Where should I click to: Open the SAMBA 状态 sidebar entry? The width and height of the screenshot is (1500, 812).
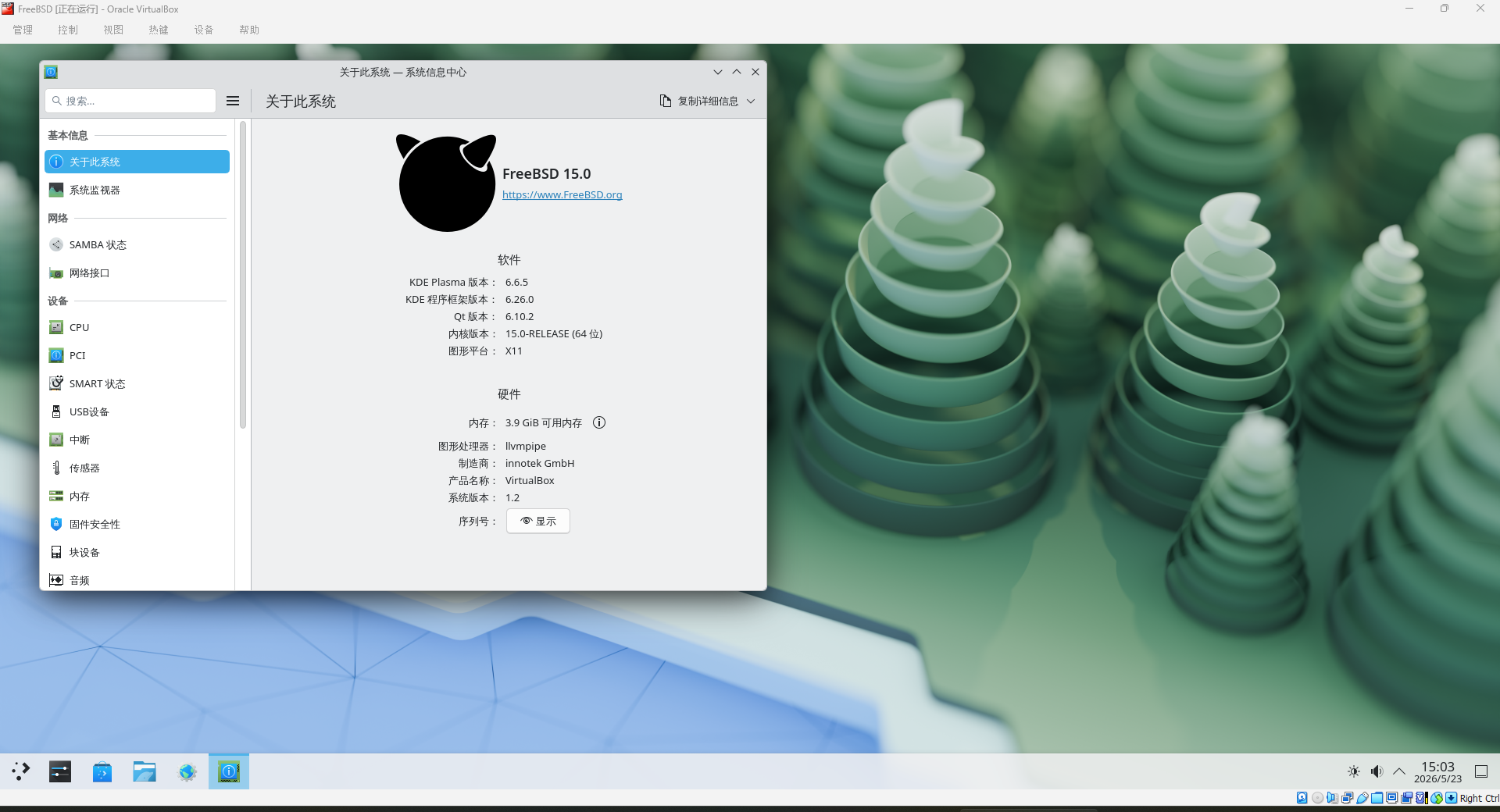point(137,244)
